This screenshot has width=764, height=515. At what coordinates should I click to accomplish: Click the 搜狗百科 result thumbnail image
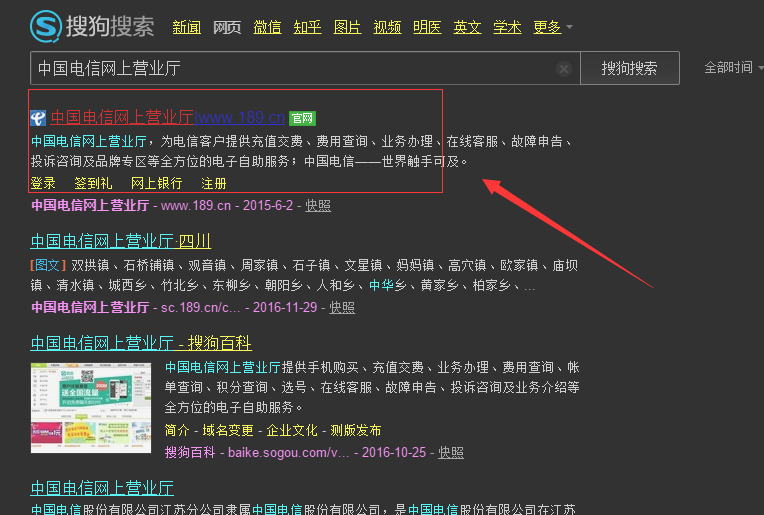click(91, 408)
